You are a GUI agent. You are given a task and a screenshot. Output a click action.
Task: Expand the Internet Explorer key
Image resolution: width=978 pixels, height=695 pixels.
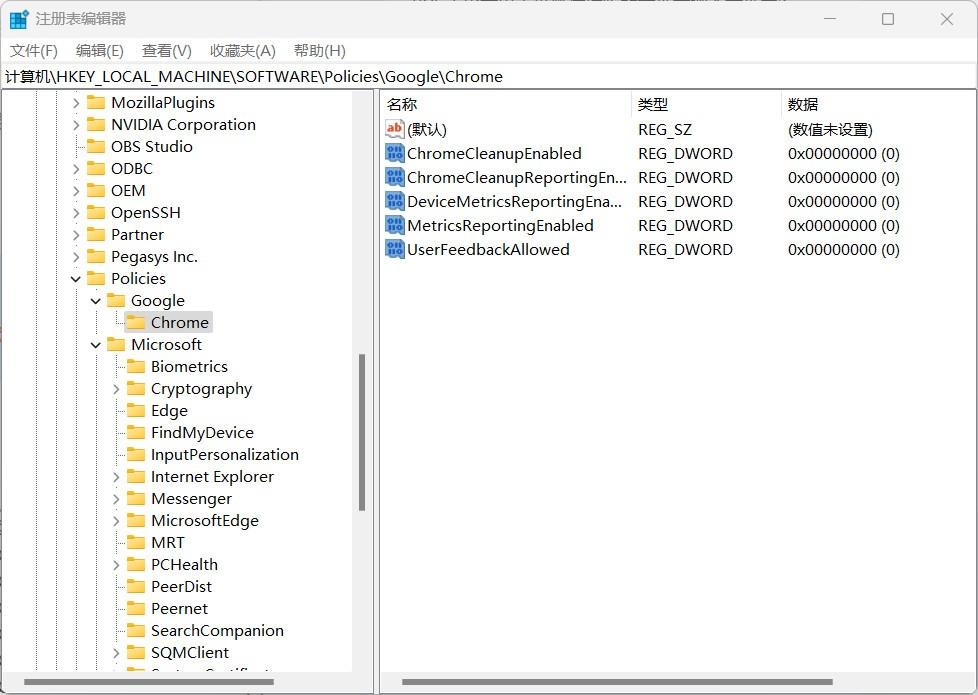(x=116, y=477)
